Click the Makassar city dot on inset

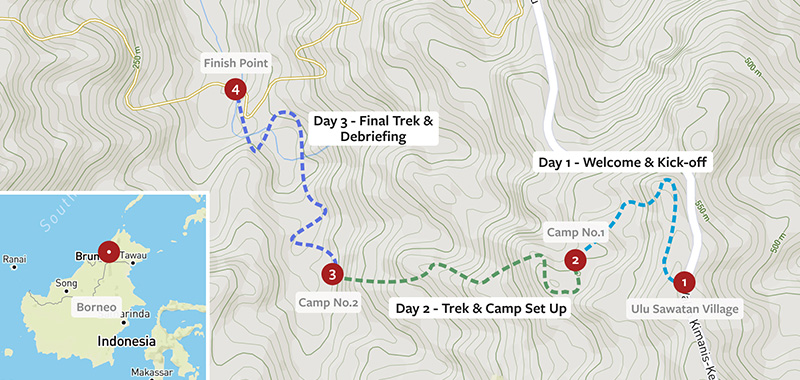coord(152,379)
